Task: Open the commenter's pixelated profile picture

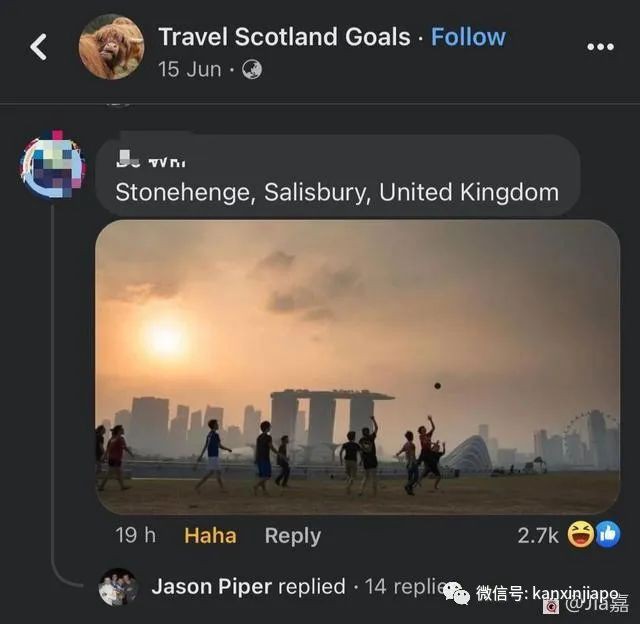Action: click(x=53, y=164)
